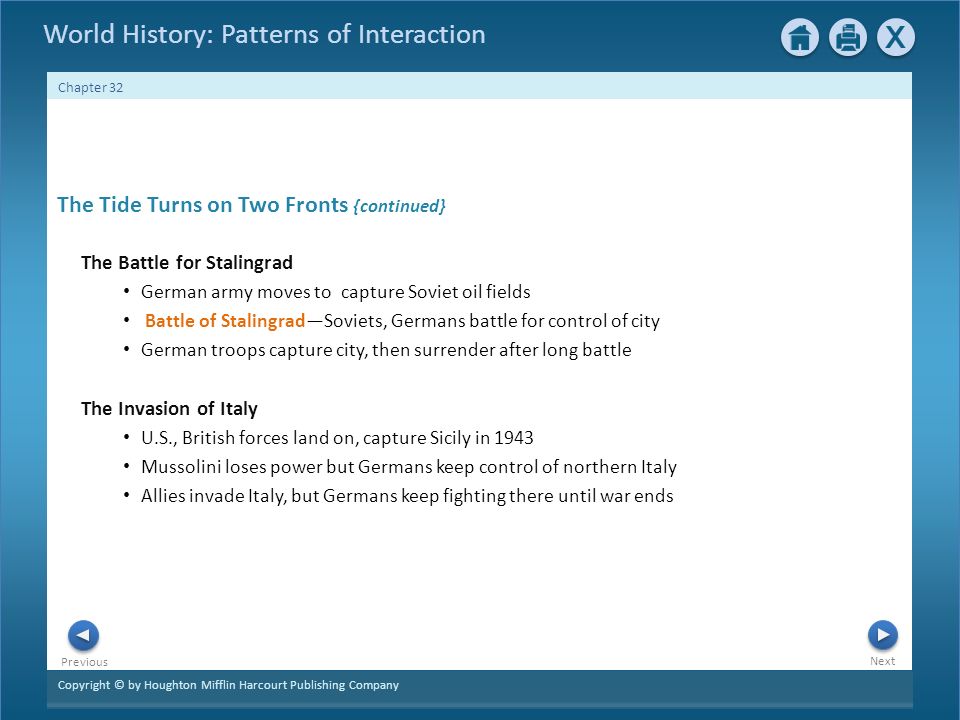Select The Invasion of Italy subheading
Screen dimensions: 960x720
pyautogui.click(x=169, y=408)
